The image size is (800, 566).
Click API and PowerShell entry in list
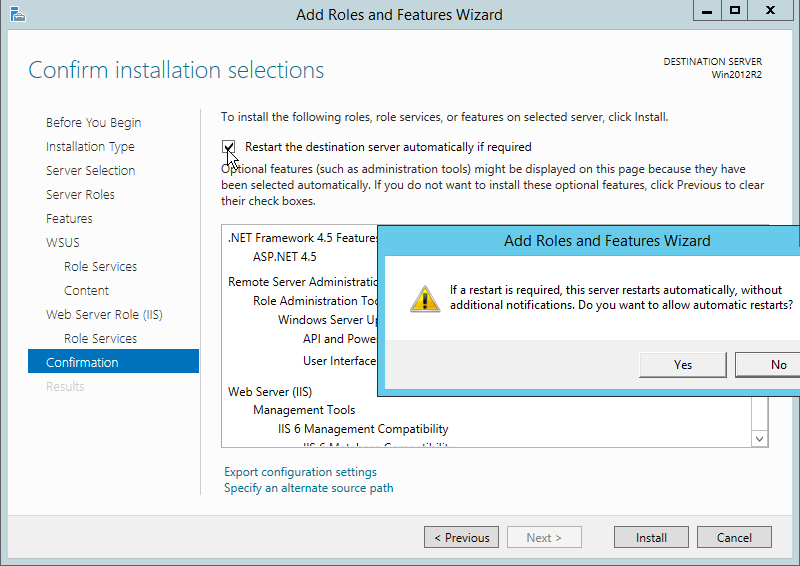pos(340,338)
